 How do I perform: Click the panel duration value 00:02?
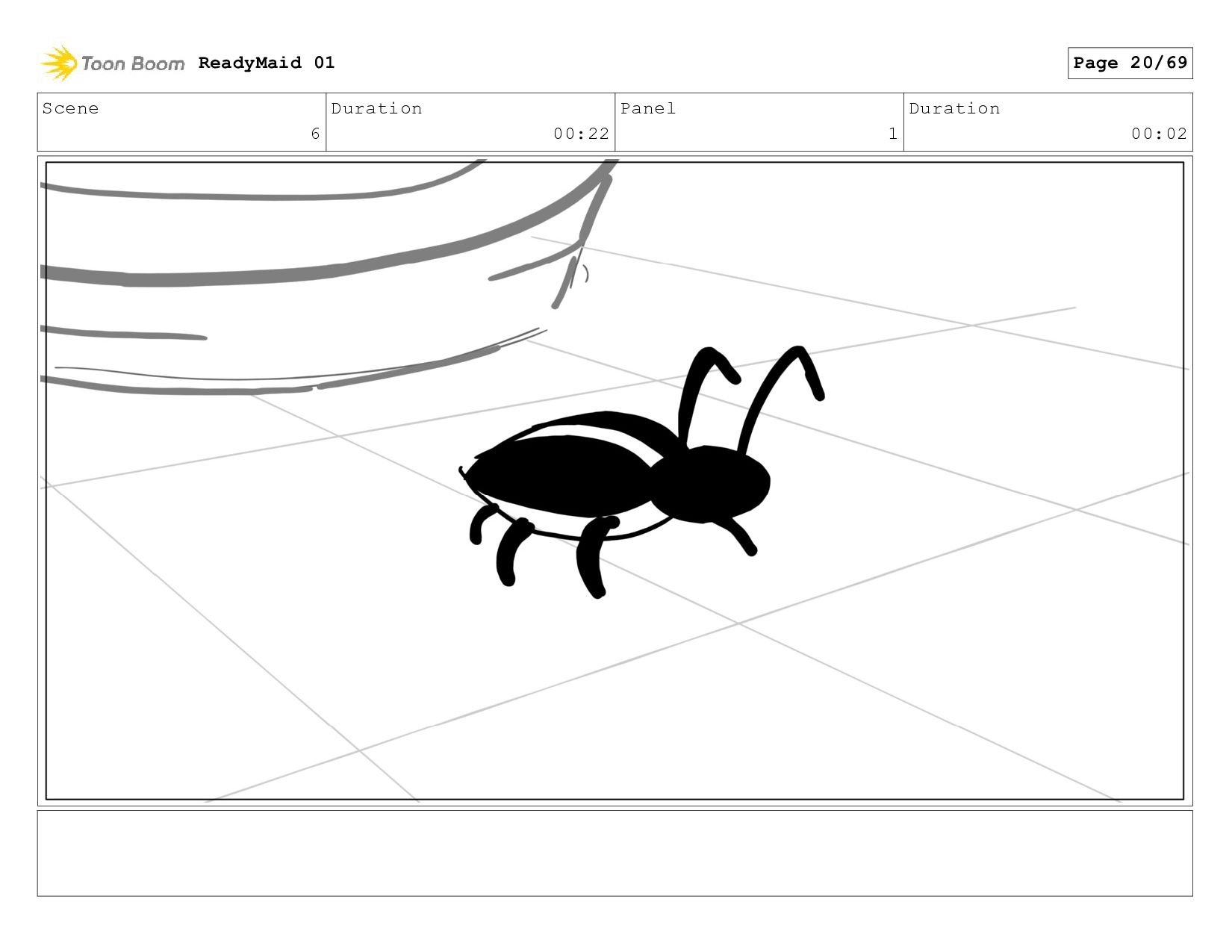(1159, 134)
